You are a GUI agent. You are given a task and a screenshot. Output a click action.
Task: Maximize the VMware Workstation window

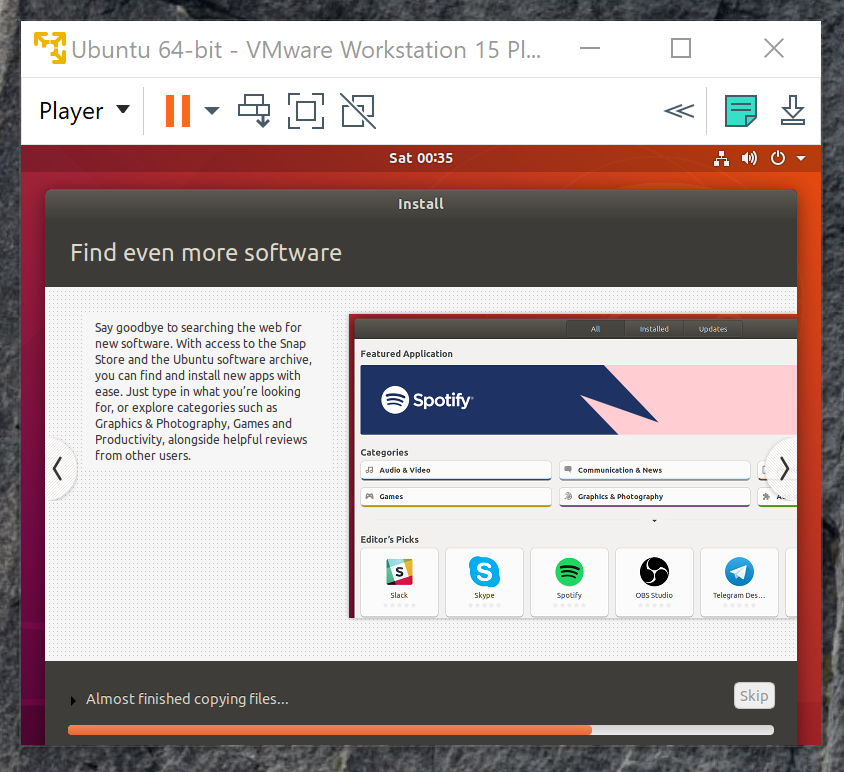point(681,48)
